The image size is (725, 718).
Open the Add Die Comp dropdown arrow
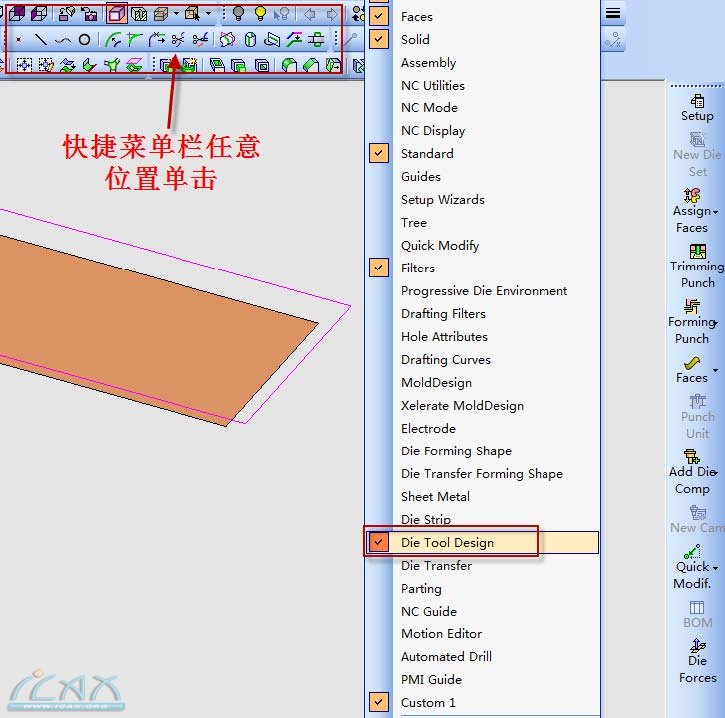click(x=716, y=473)
